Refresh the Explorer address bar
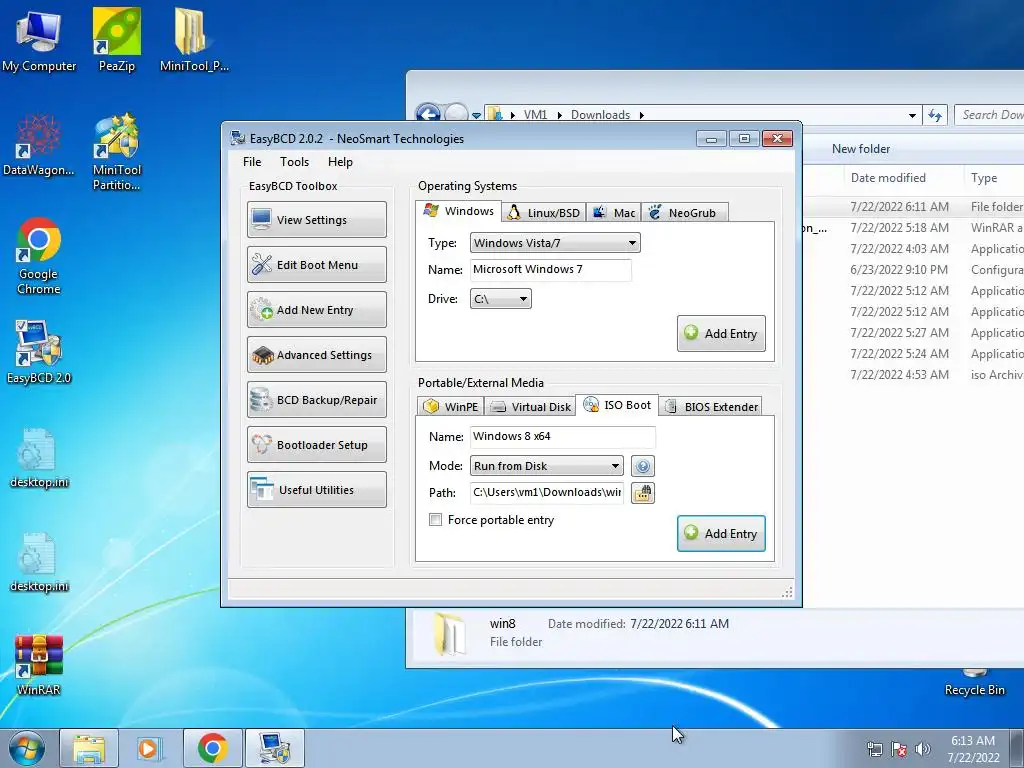The height and width of the screenshot is (768, 1024). (x=935, y=116)
